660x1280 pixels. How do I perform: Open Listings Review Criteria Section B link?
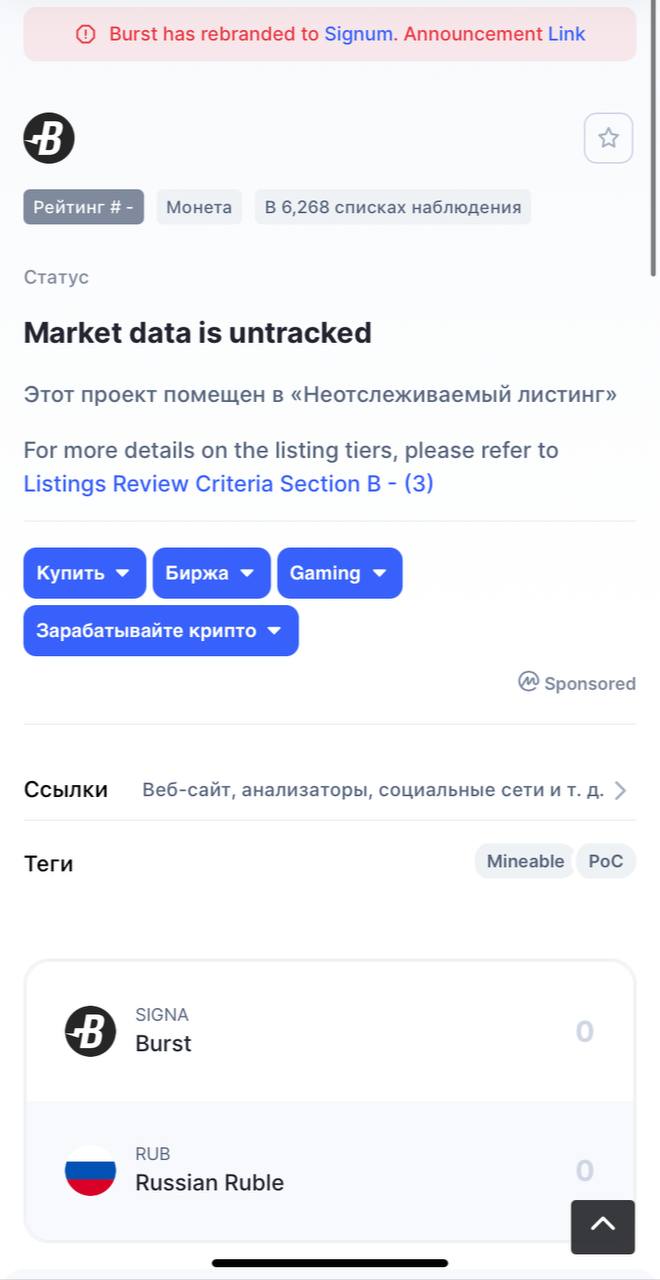click(x=229, y=484)
